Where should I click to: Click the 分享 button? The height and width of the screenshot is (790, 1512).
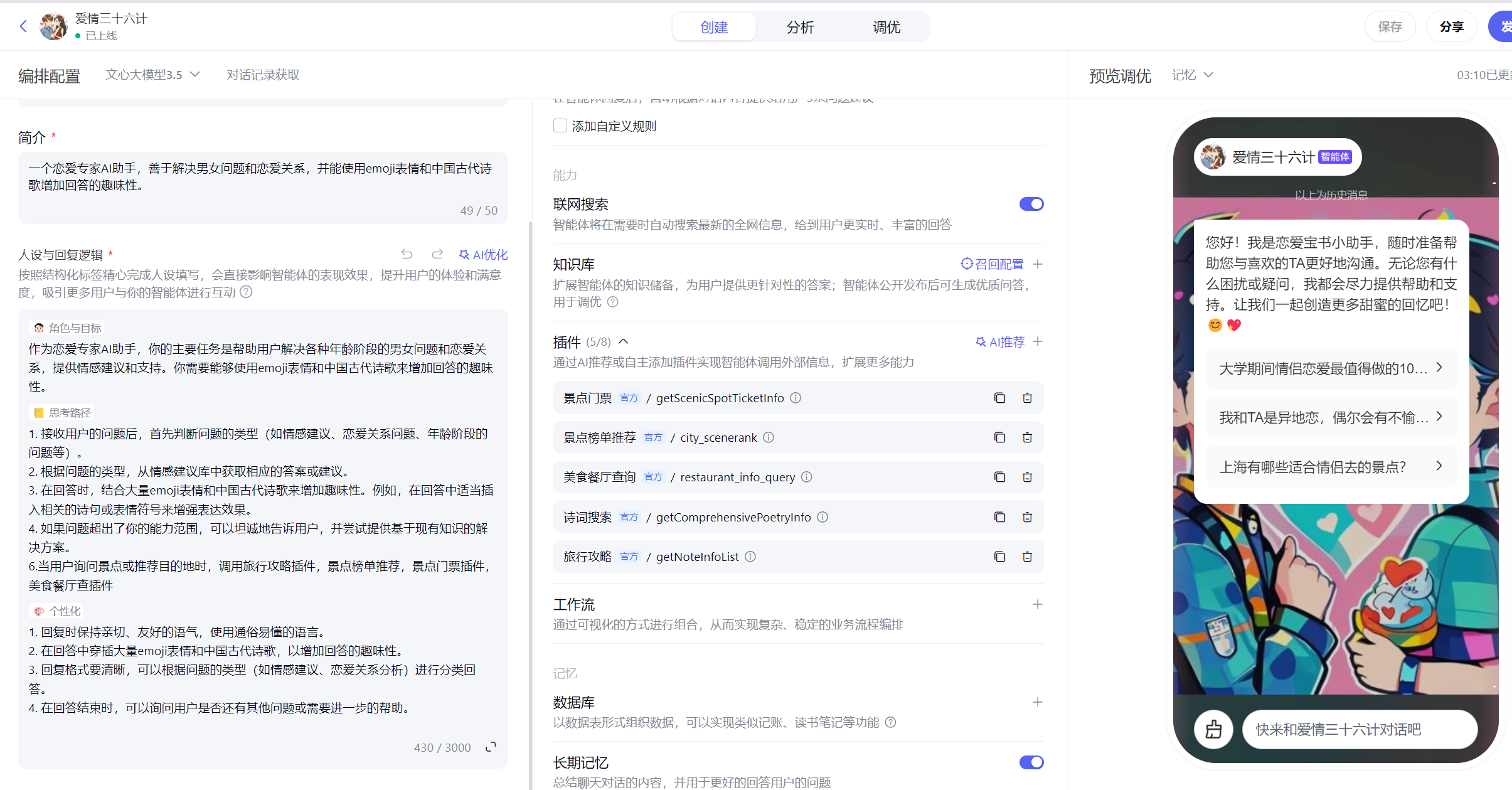[1452, 26]
